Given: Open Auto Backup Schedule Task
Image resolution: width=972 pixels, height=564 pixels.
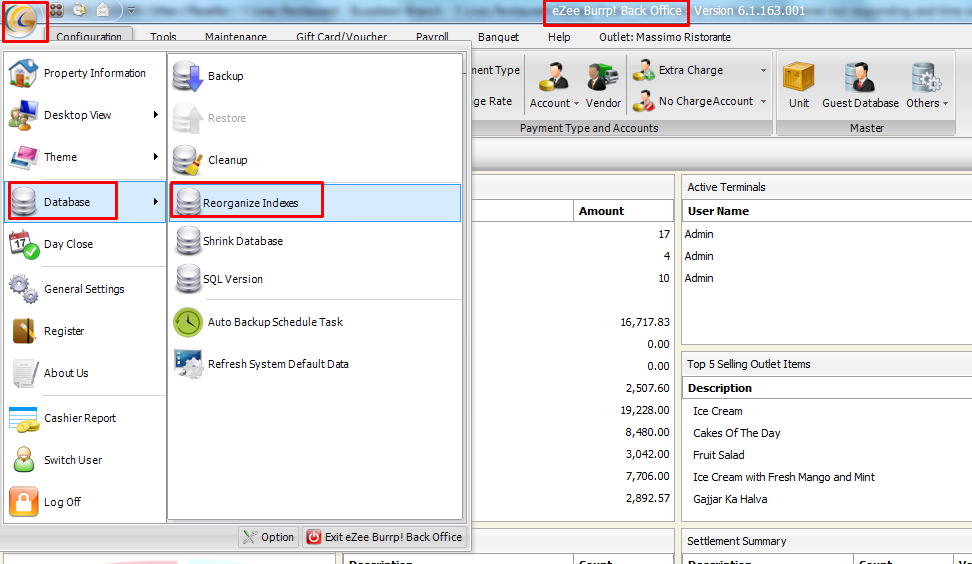Looking at the screenshot, I should [x=315, y=322].
